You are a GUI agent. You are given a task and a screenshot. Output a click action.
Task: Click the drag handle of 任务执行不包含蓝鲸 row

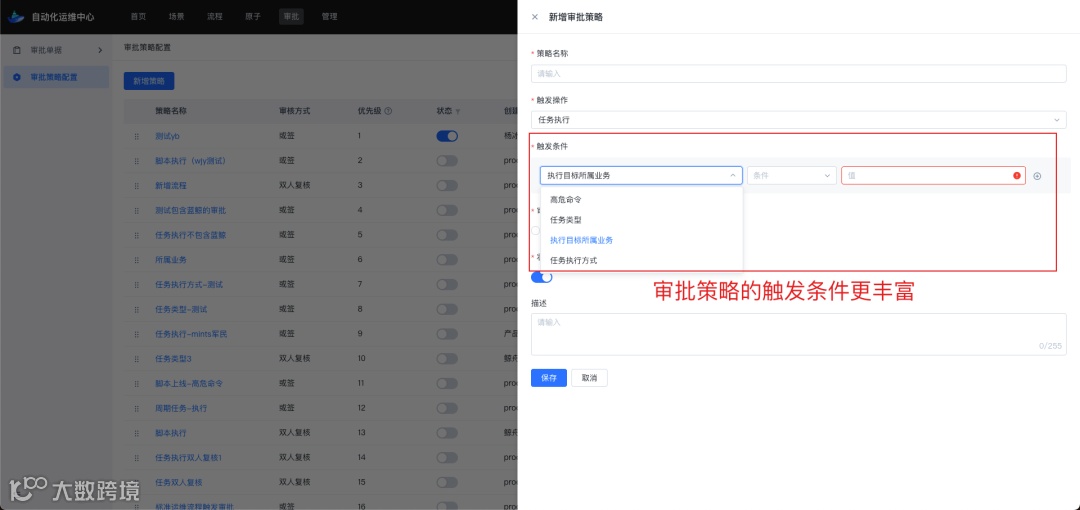(x=136, y=236)
